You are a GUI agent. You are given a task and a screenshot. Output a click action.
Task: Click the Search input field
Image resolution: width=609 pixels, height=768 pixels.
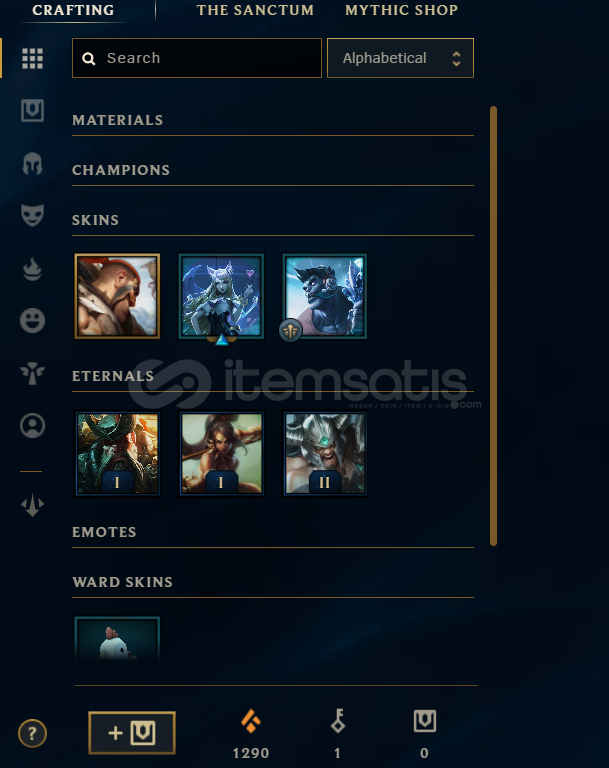(197, 58)
